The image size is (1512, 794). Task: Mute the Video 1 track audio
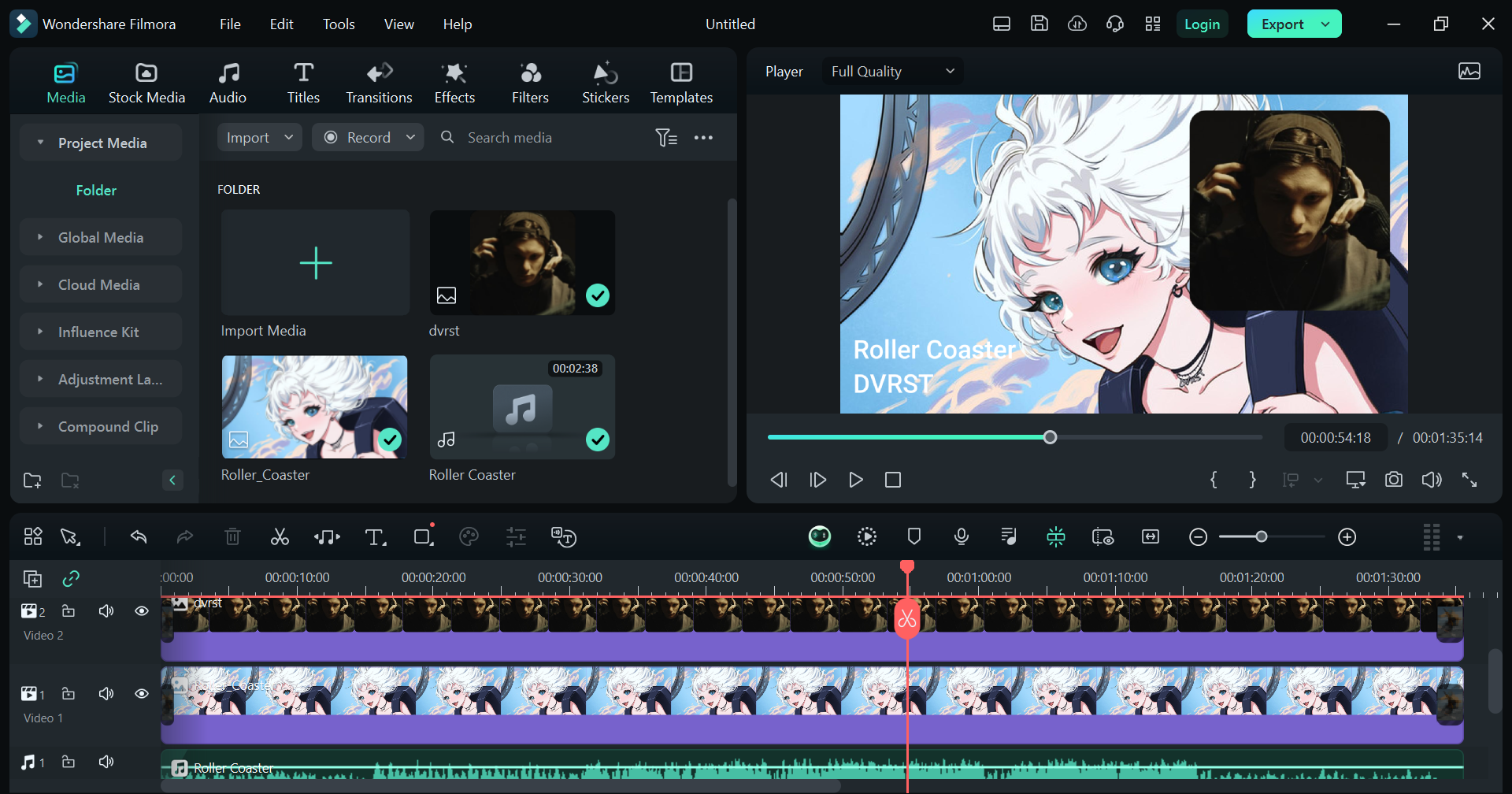(x=106, y=694)
